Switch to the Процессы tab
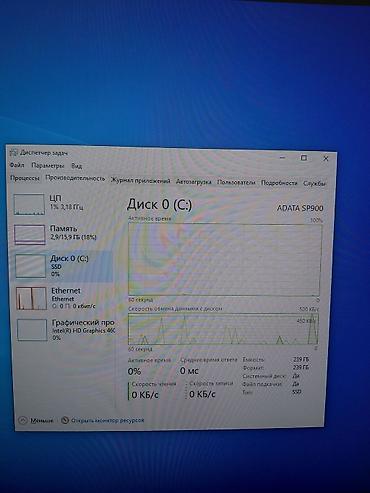Screen dimensions: 370x493 [25, 178]
